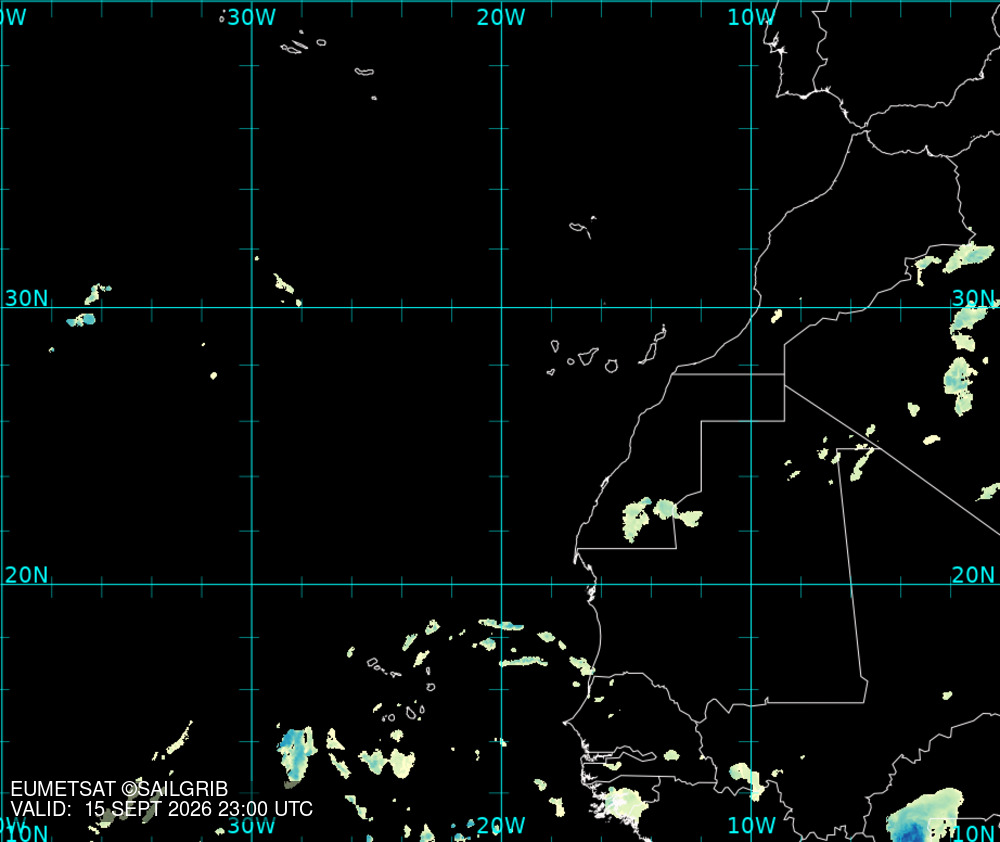The image size is (1000, 842).
Task: Click the 10W longitude label at top
Action: (x=751, y=17)
